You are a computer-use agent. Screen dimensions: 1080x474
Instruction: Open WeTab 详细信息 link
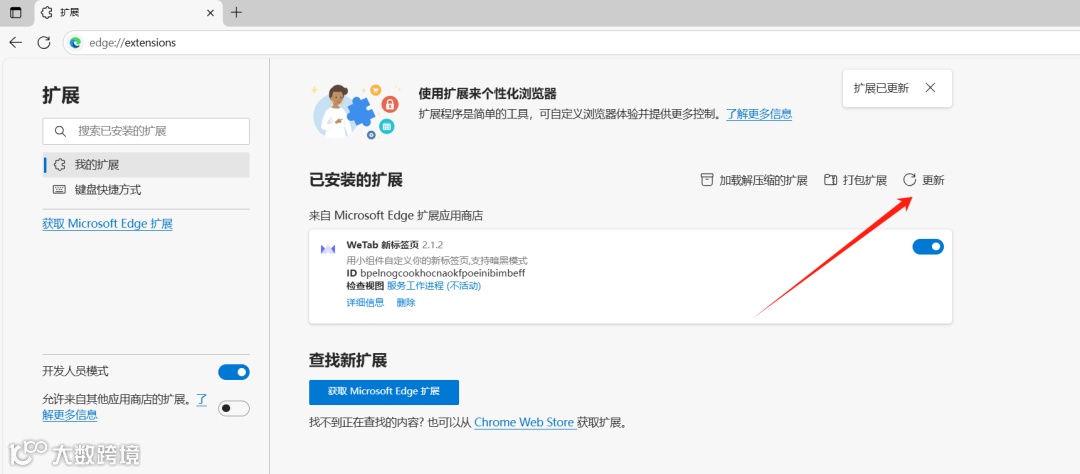pos(365,302)
